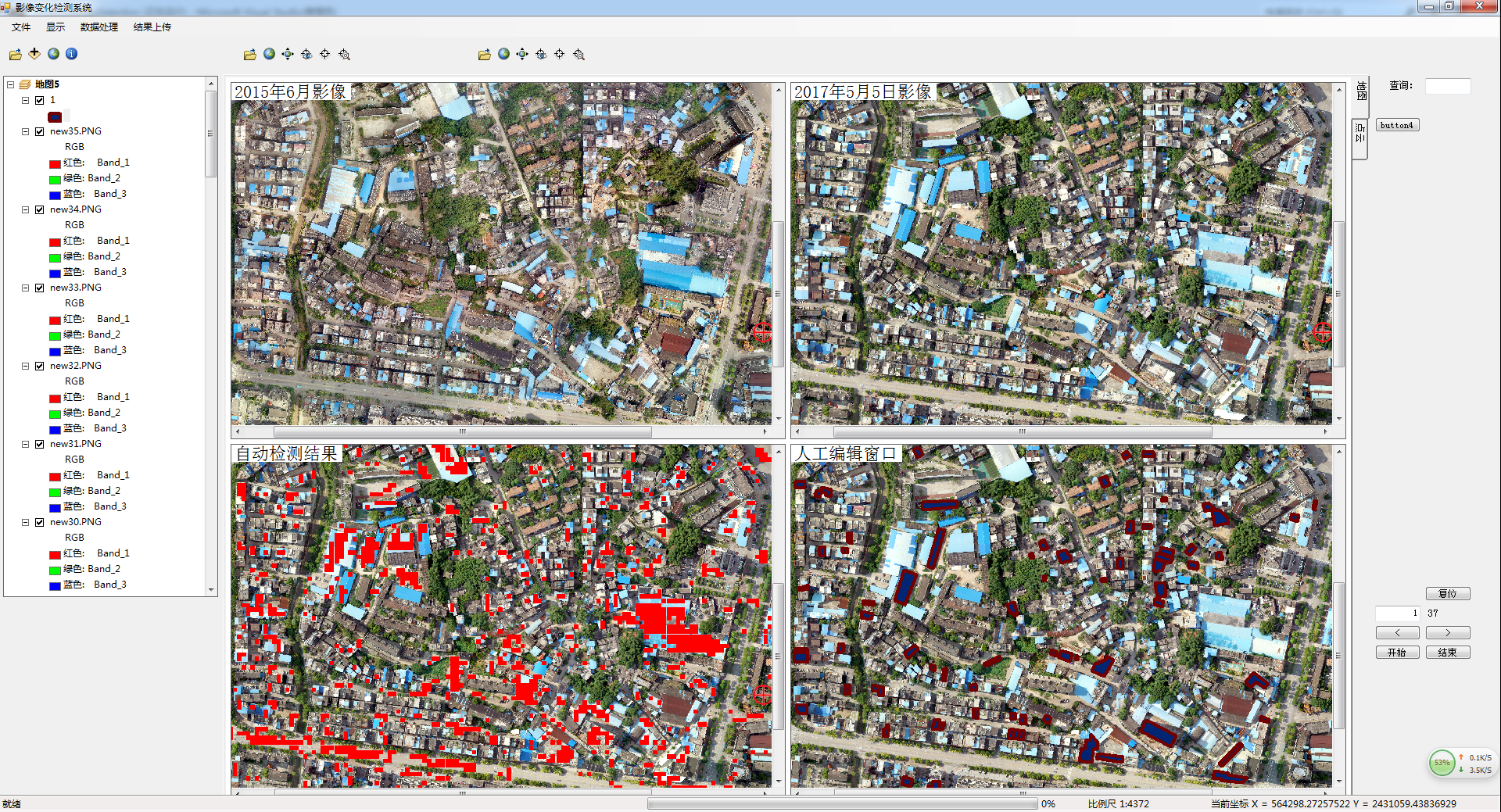
Task: Click the 复位 reset button
Action: pos(1448,594)
